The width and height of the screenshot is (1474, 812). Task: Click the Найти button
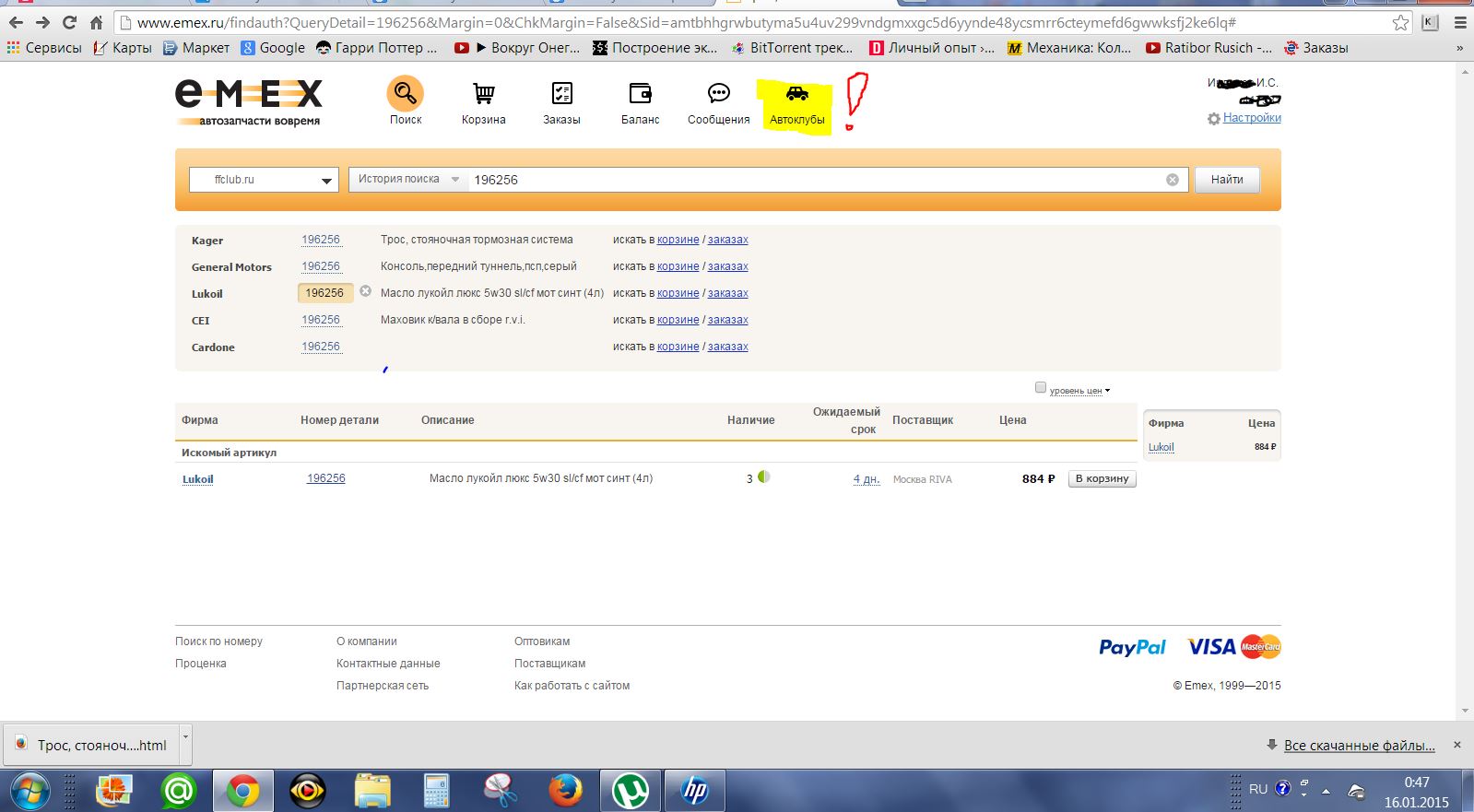pos(1227,180)
